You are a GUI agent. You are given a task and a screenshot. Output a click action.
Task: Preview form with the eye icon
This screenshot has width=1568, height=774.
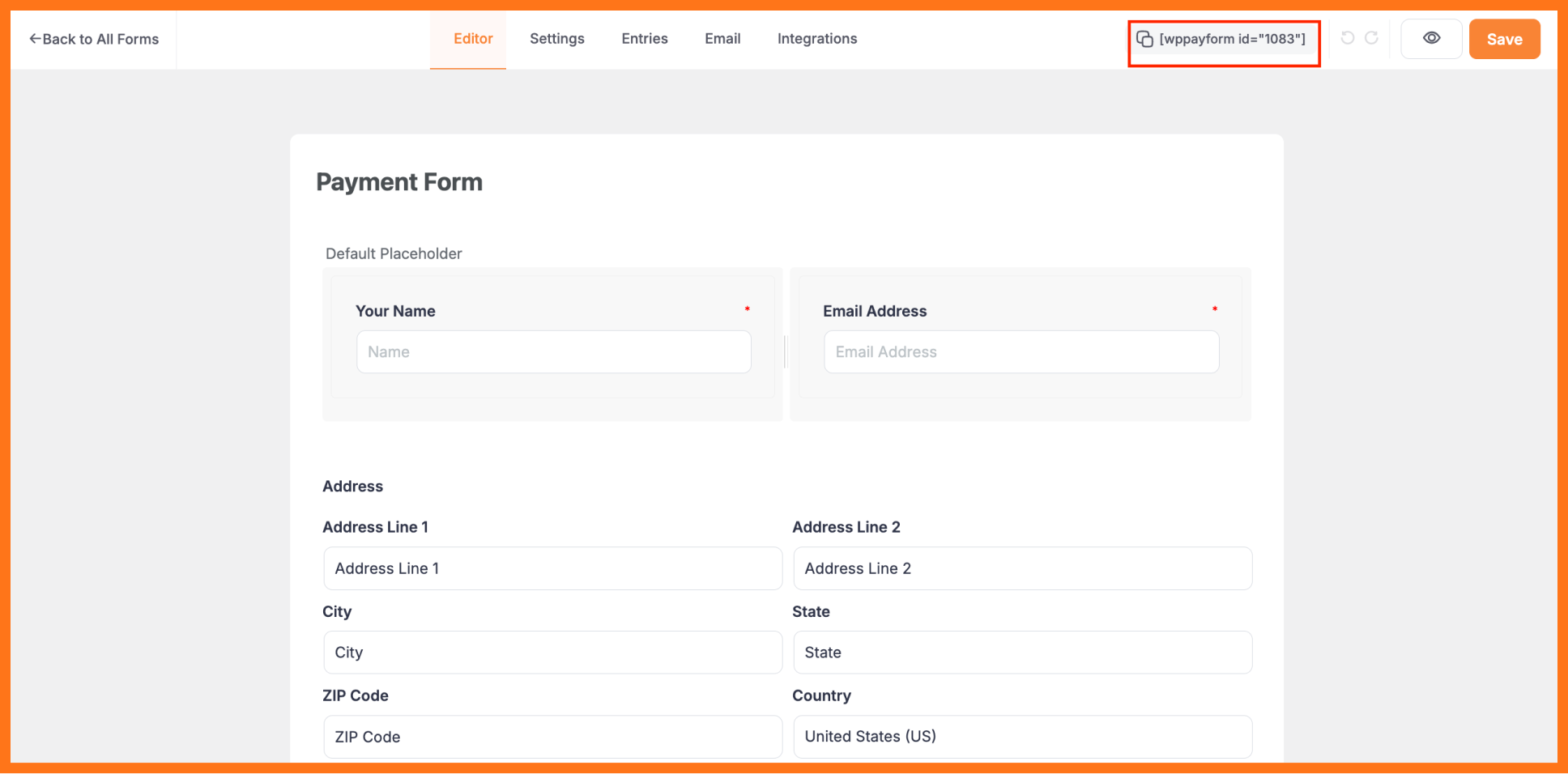1431,39
